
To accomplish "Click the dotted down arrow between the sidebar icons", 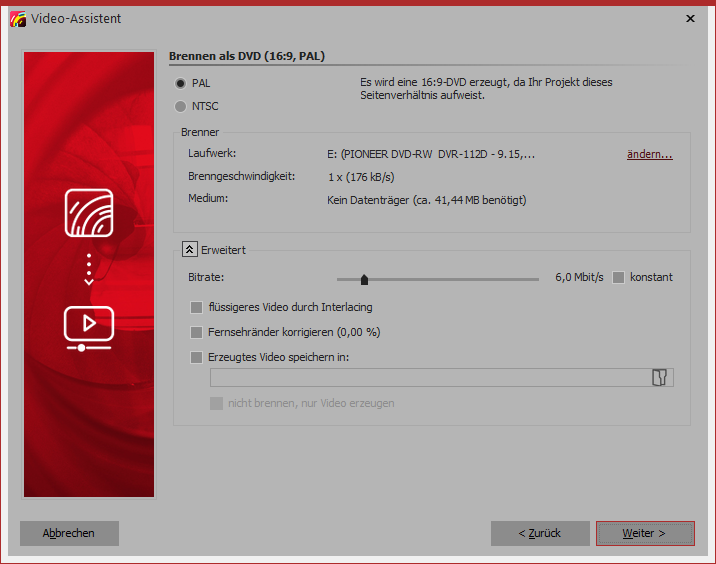I will pyautogui.click(x=89, y=269).
